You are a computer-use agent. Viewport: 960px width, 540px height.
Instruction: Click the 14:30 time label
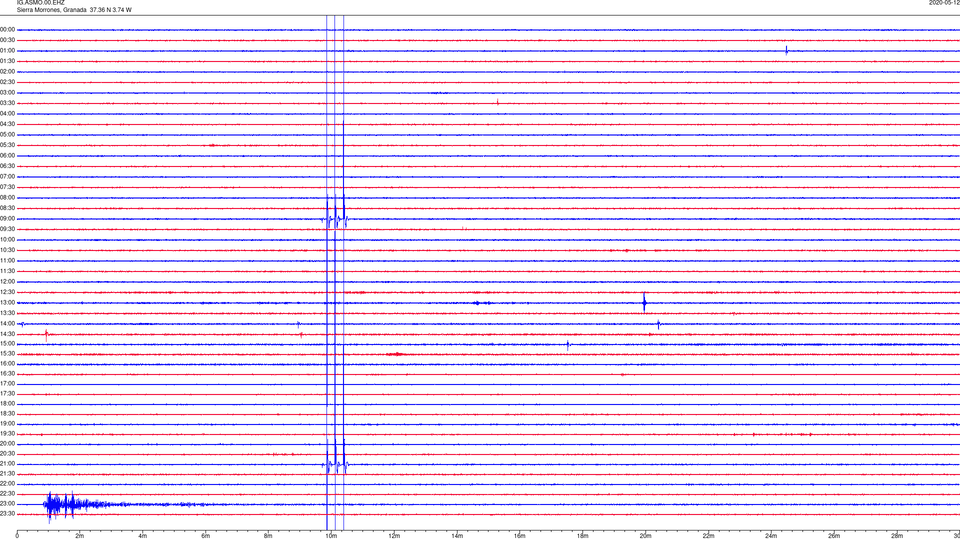(7, 334)
